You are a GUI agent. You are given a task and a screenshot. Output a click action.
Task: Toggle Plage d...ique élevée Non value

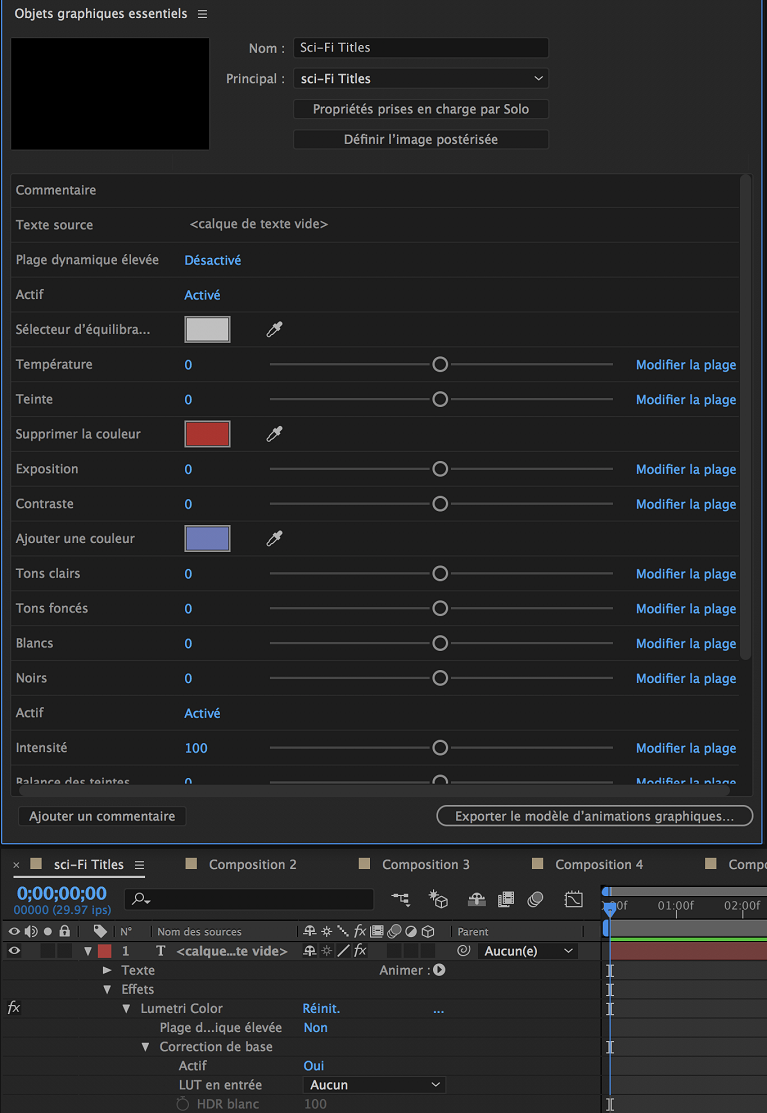pos(316,1027)
